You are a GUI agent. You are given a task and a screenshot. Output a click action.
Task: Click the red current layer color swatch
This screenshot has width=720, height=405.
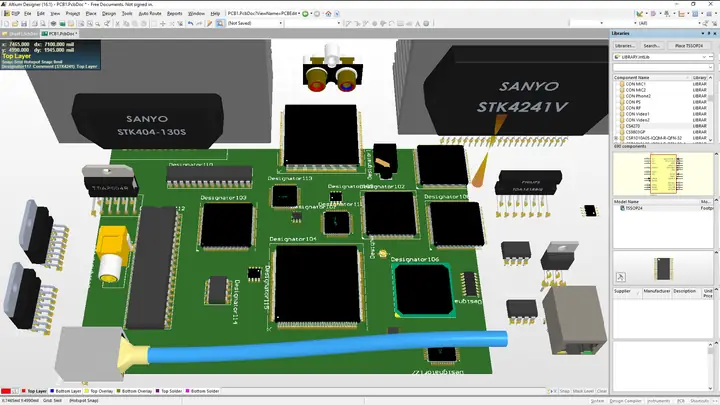coord(6,391)
